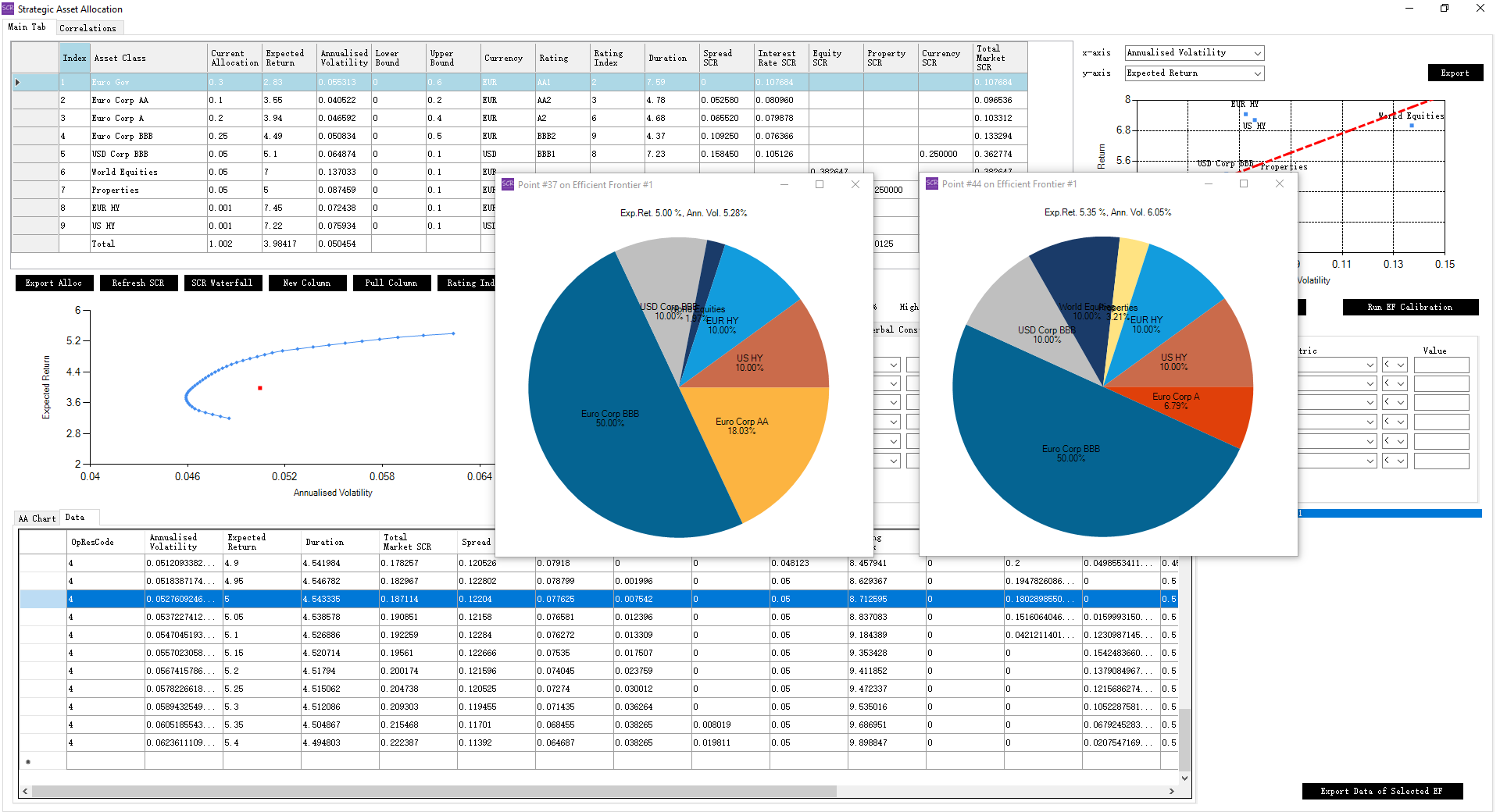Maximize the Point #37 pie chart window
The image size is (1500, 812).
click(x=820, y=184)
